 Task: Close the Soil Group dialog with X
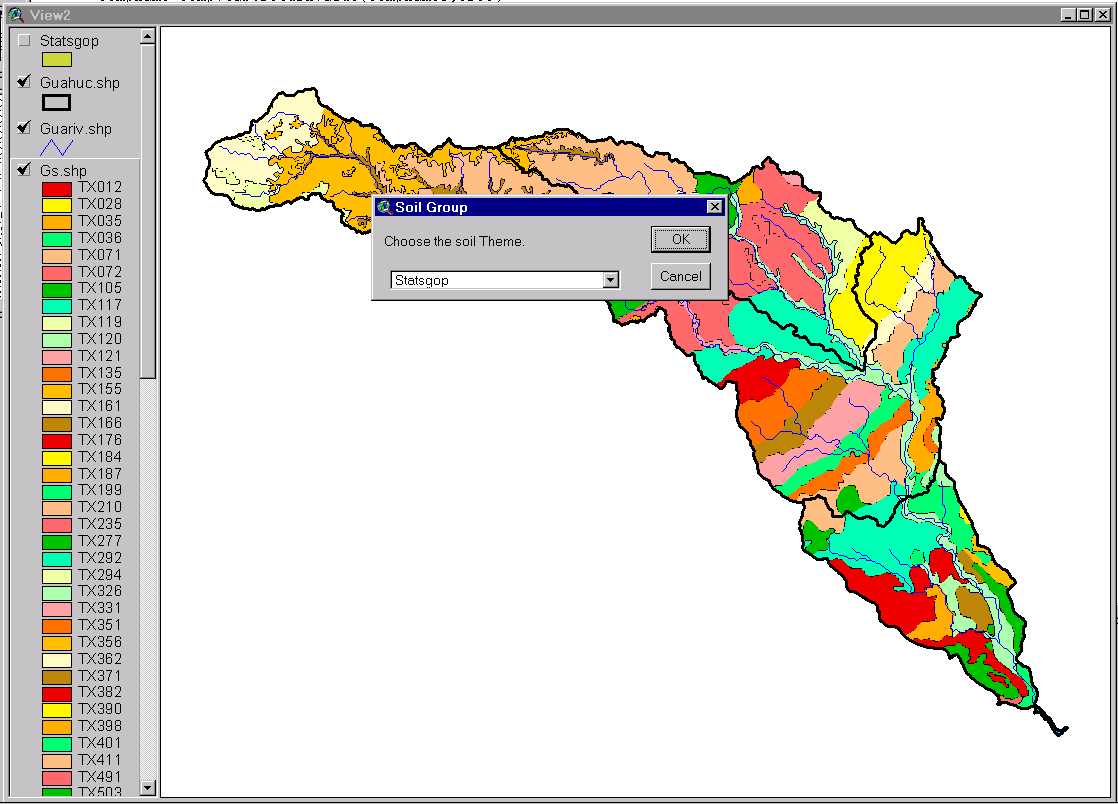point(714,207)
